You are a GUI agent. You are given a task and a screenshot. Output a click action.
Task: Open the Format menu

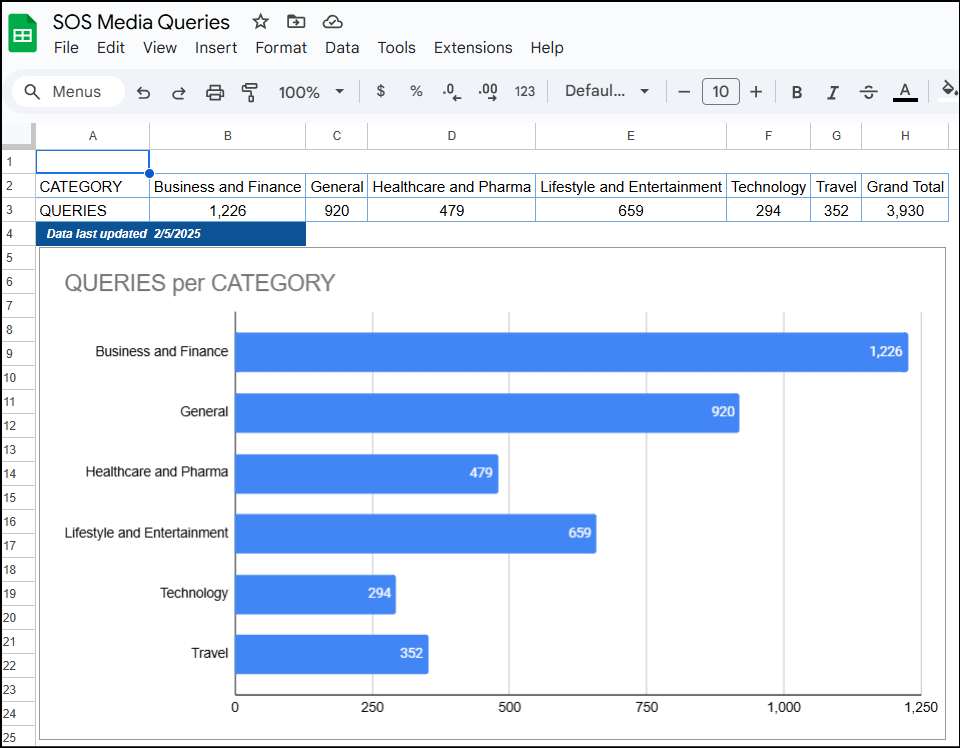point(281,48)
